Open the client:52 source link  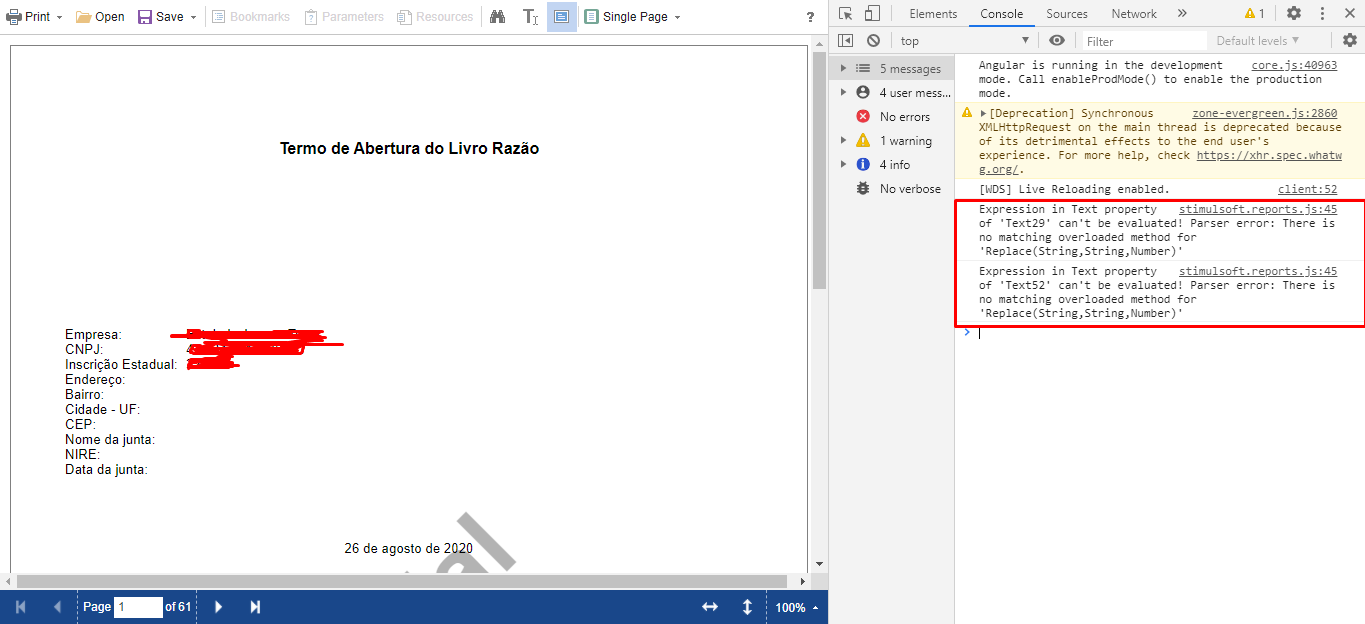[1307, 189]
